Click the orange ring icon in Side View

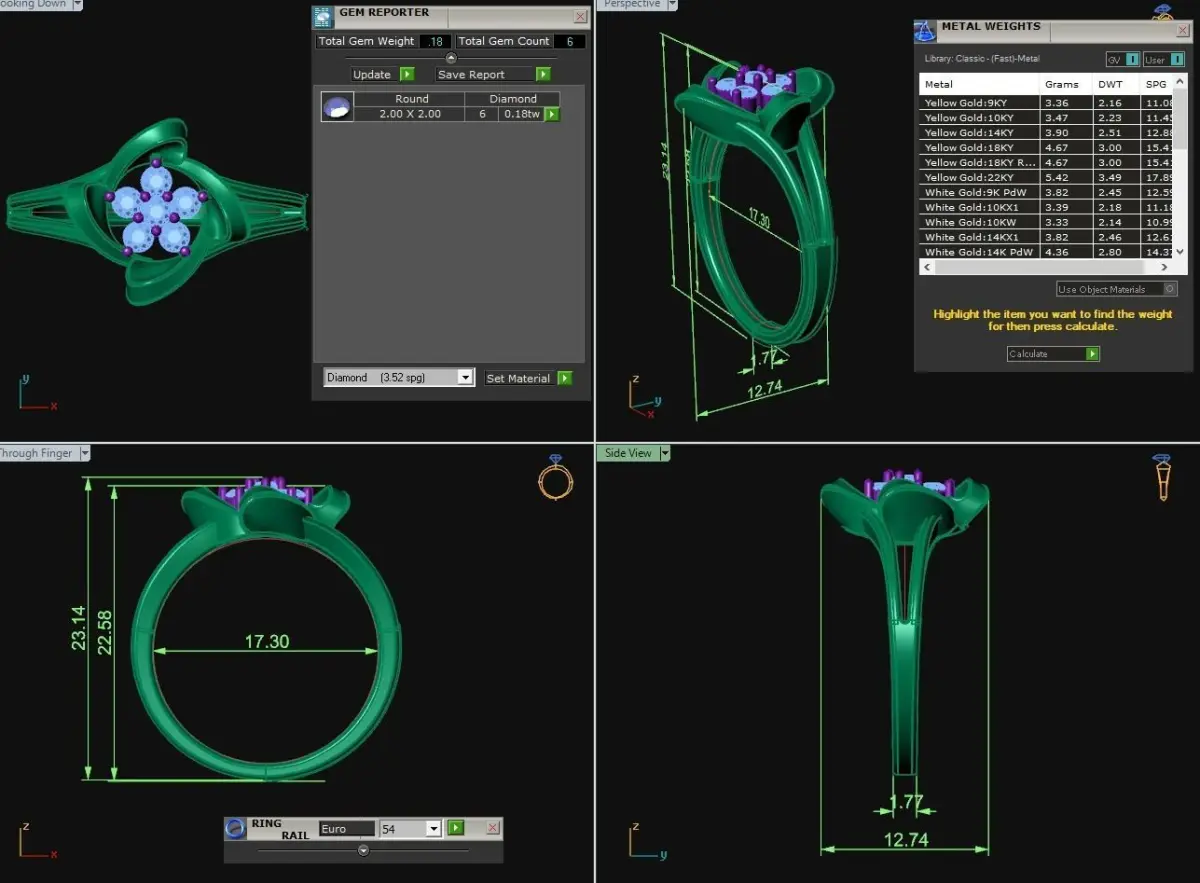[1163, 478]
